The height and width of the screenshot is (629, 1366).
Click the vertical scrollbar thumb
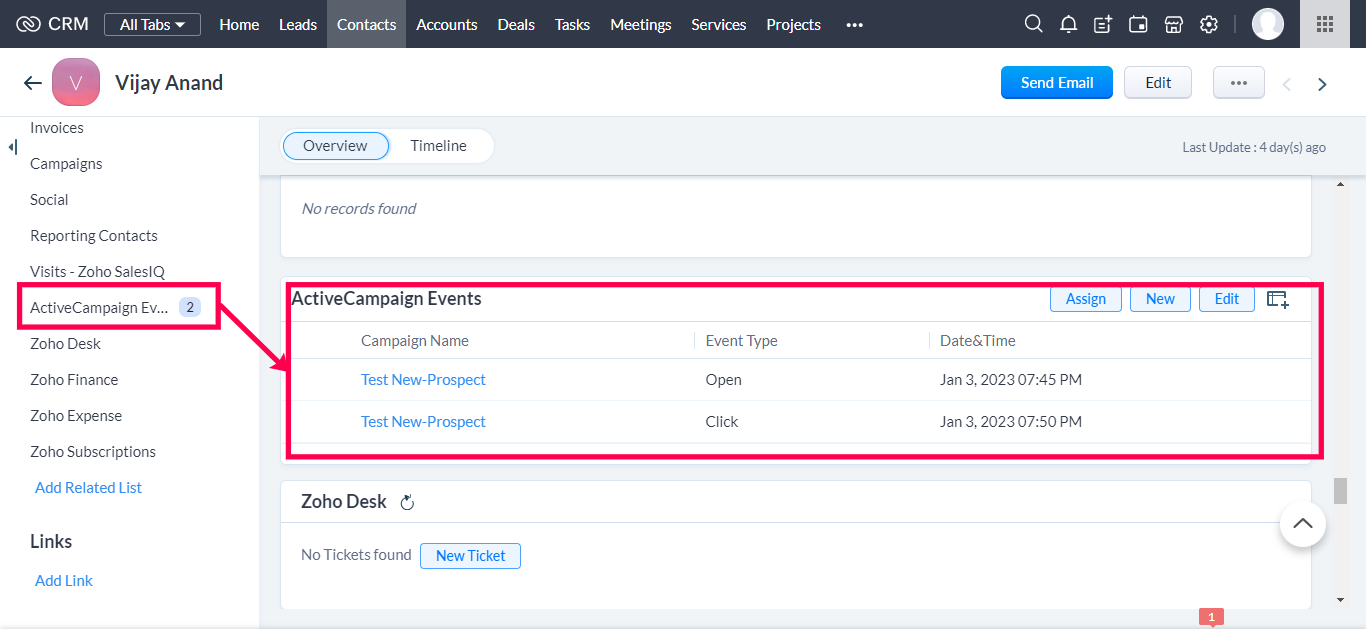pos(1340,491)
